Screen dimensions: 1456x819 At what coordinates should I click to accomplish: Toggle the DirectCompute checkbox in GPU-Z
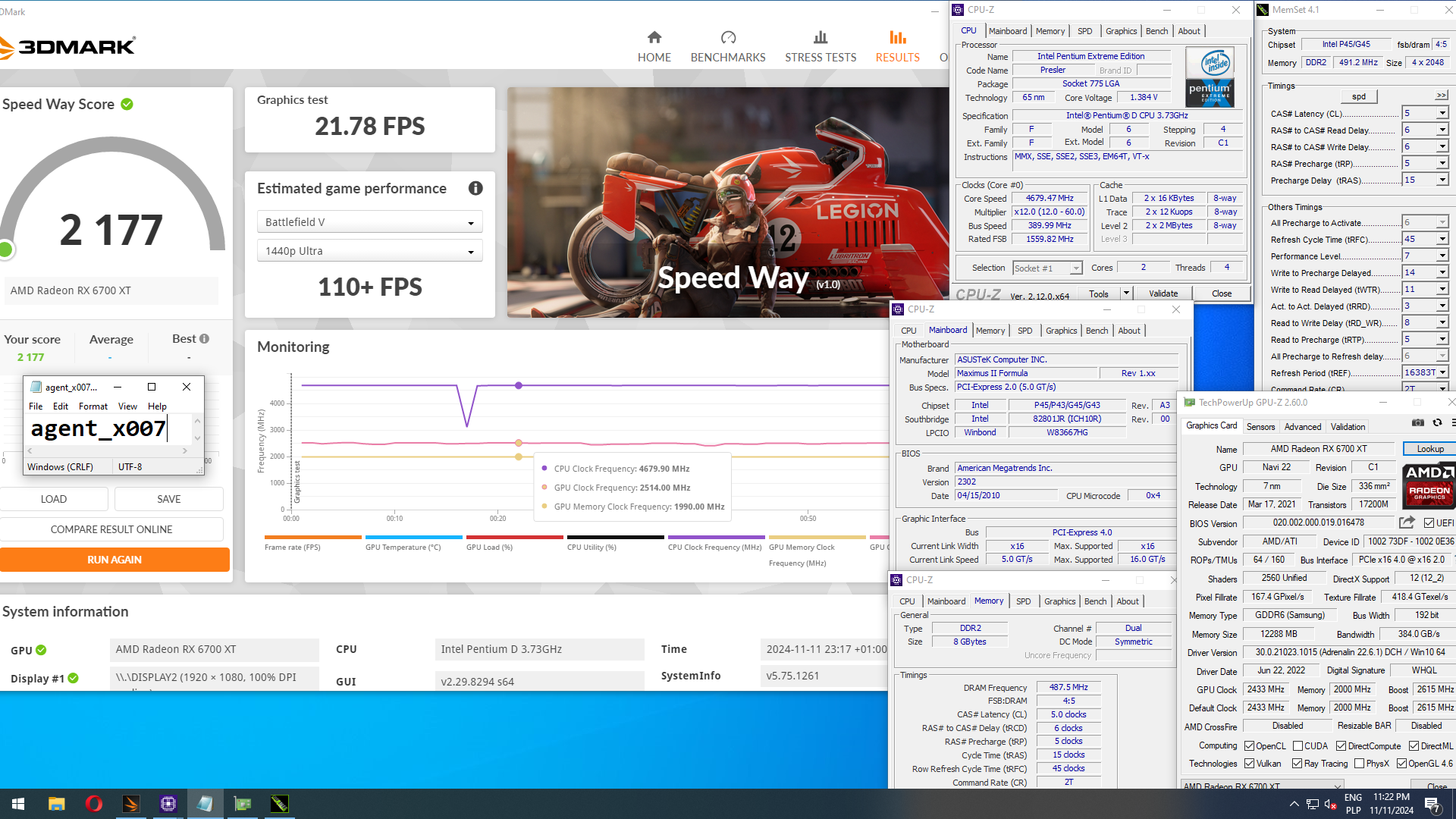[1341, 746]
